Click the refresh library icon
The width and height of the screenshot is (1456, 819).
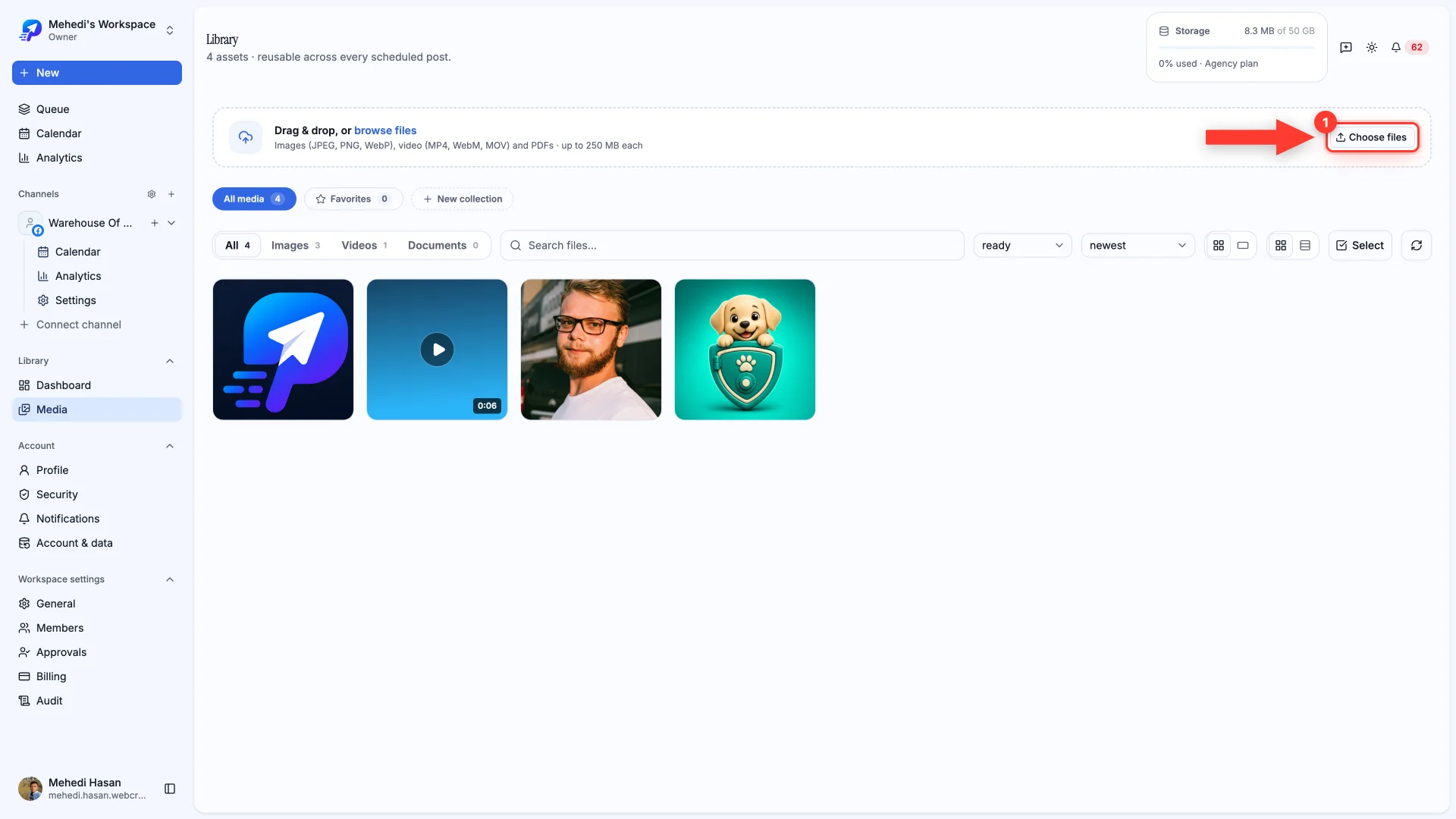click(1417, 246)
